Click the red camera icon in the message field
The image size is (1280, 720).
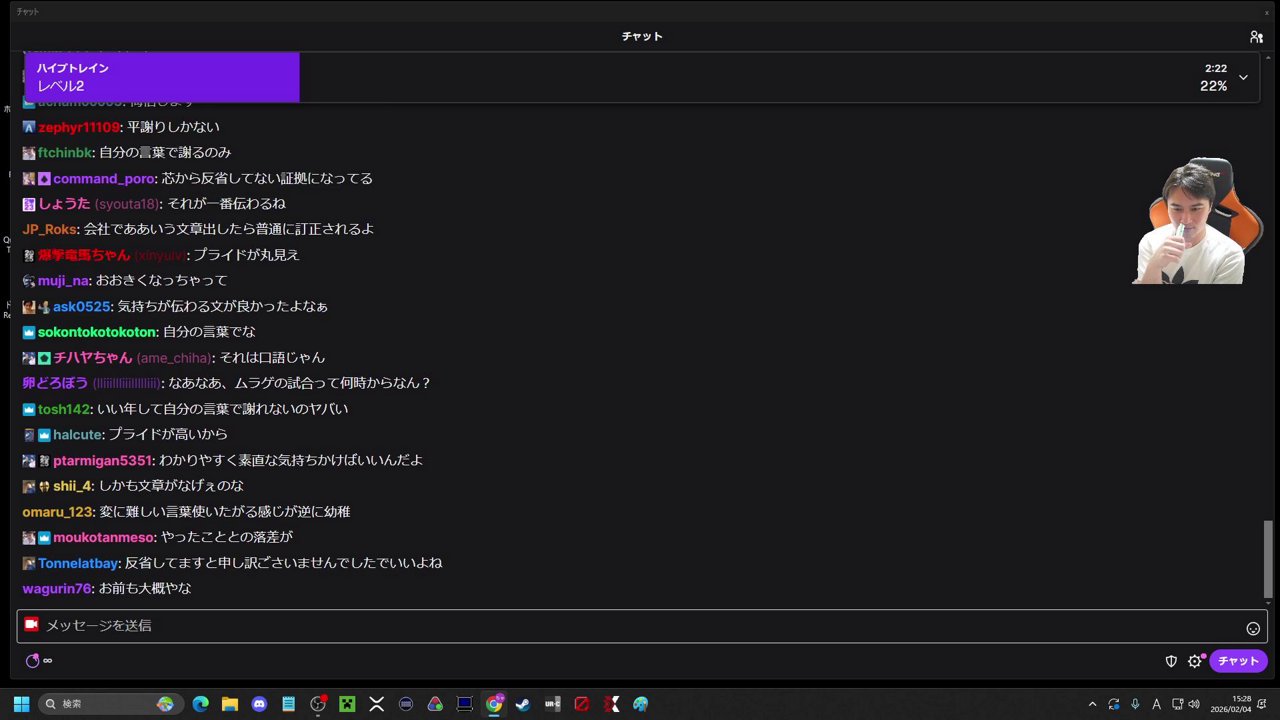pos(31,625)
